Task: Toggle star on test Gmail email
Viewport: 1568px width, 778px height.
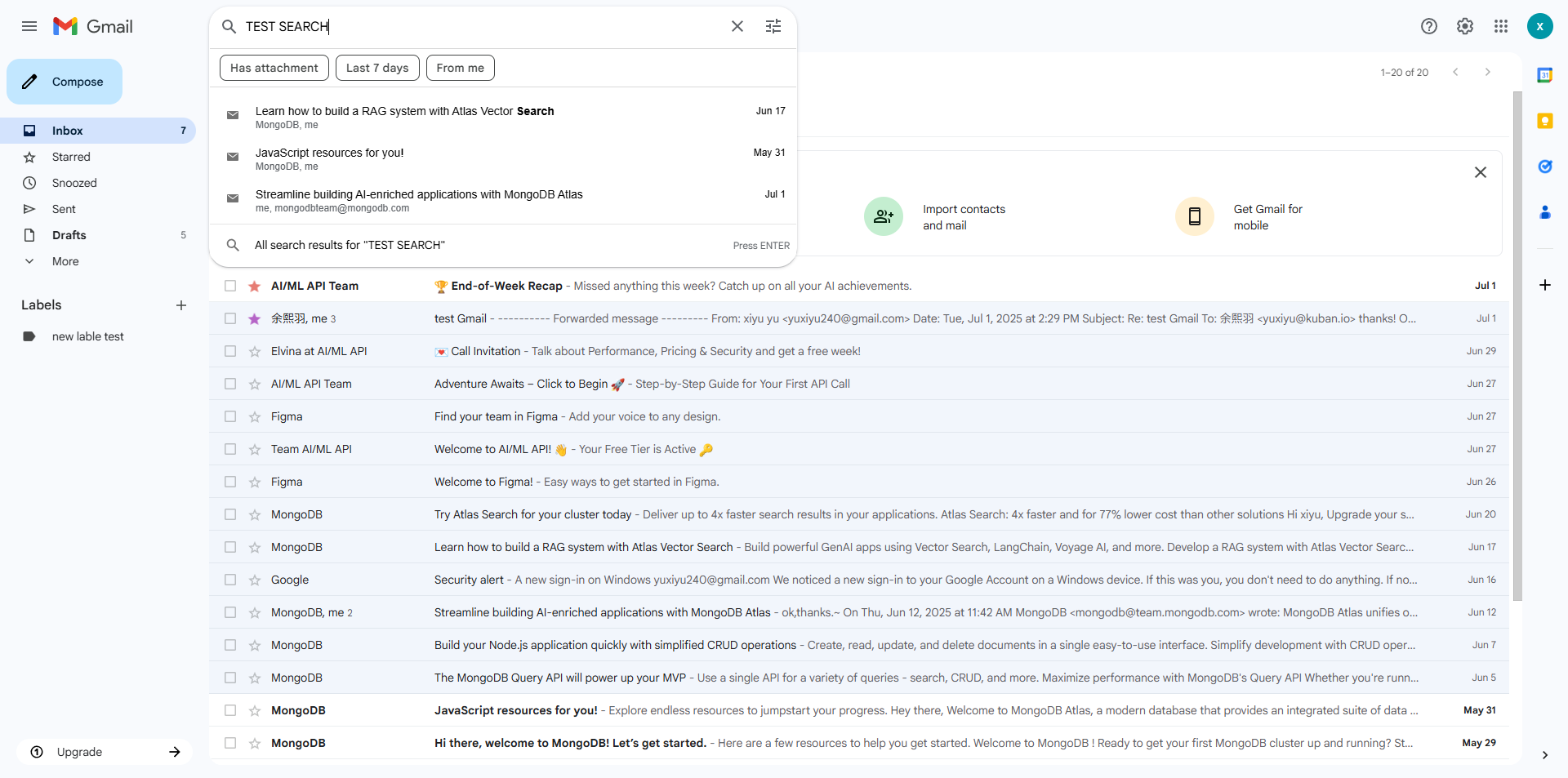Action: (255, 318)
